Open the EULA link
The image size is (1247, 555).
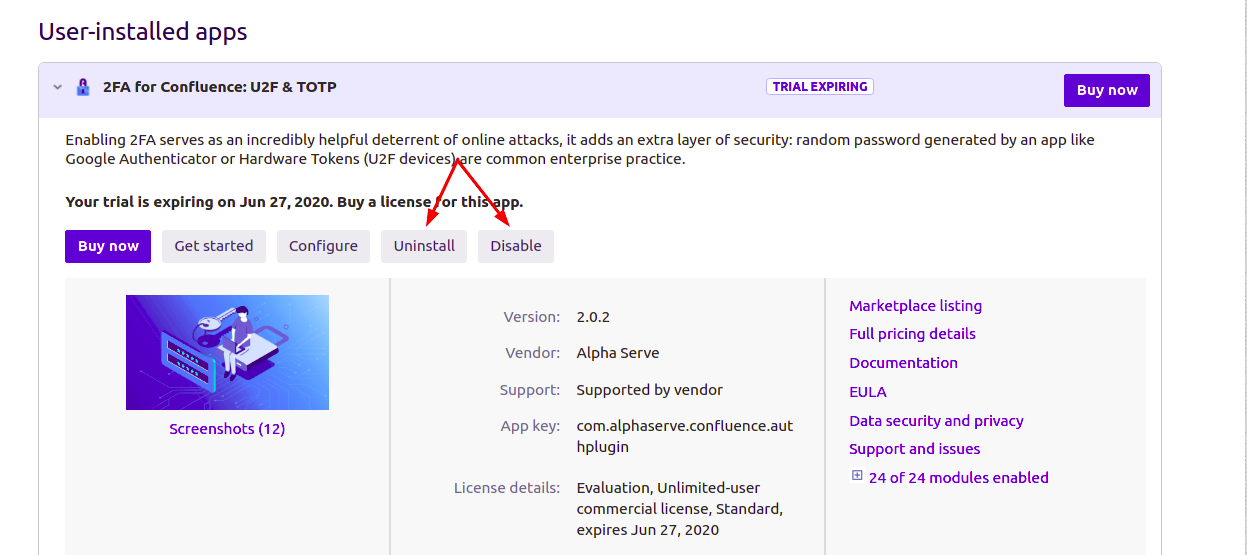(x=868, y=392)
